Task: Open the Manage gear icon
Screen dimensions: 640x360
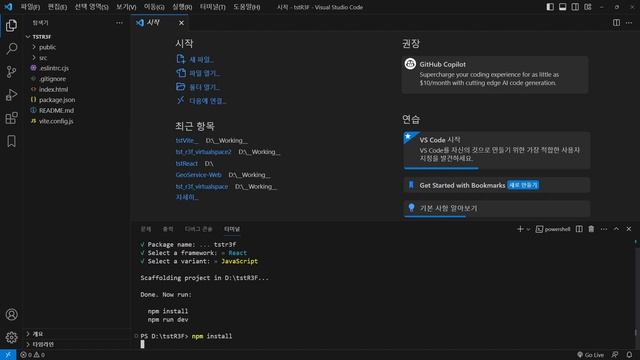Action: coord(11,337)
